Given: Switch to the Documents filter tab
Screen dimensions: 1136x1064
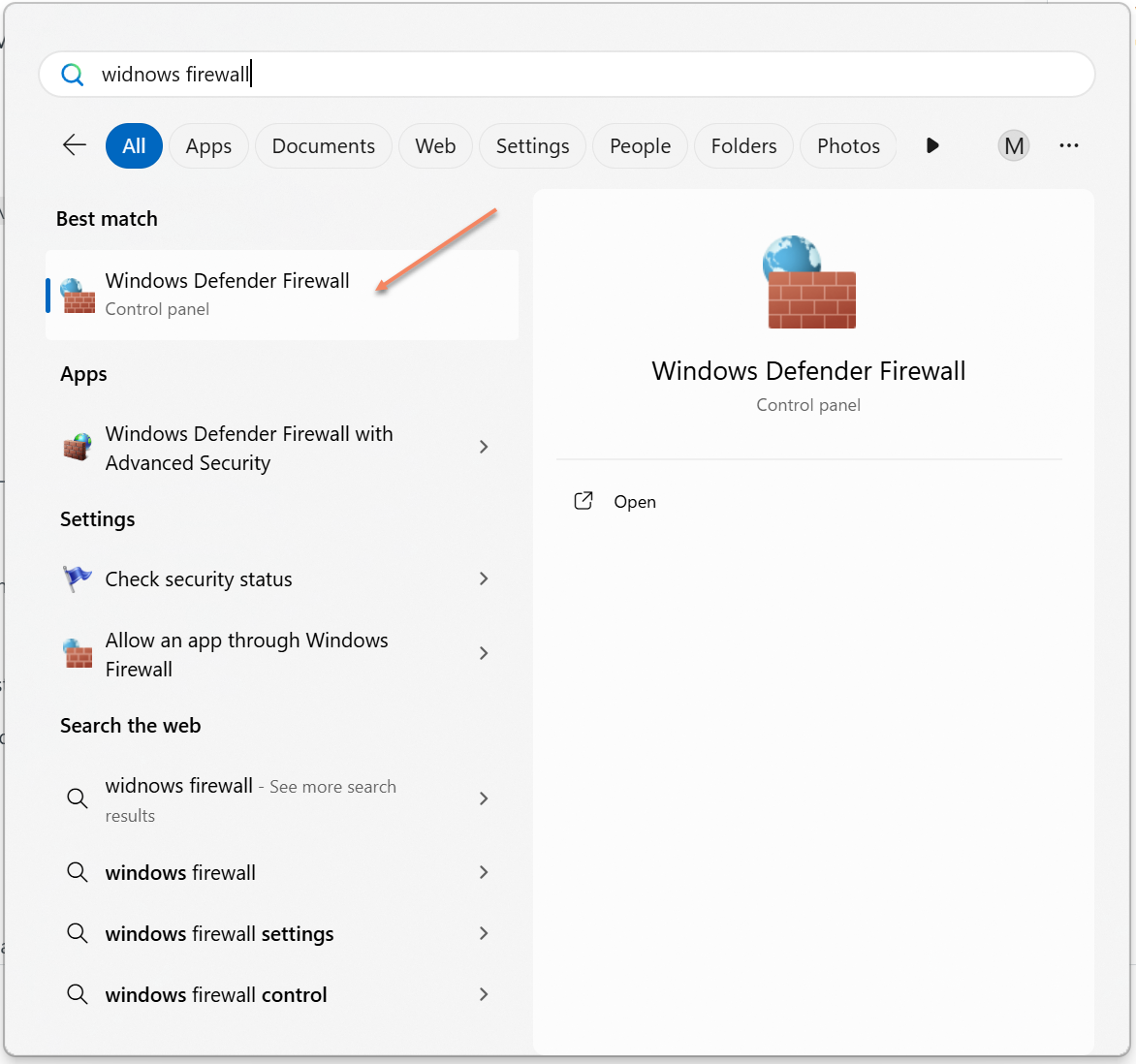Looking at the screenshot, I should [324, 146].
